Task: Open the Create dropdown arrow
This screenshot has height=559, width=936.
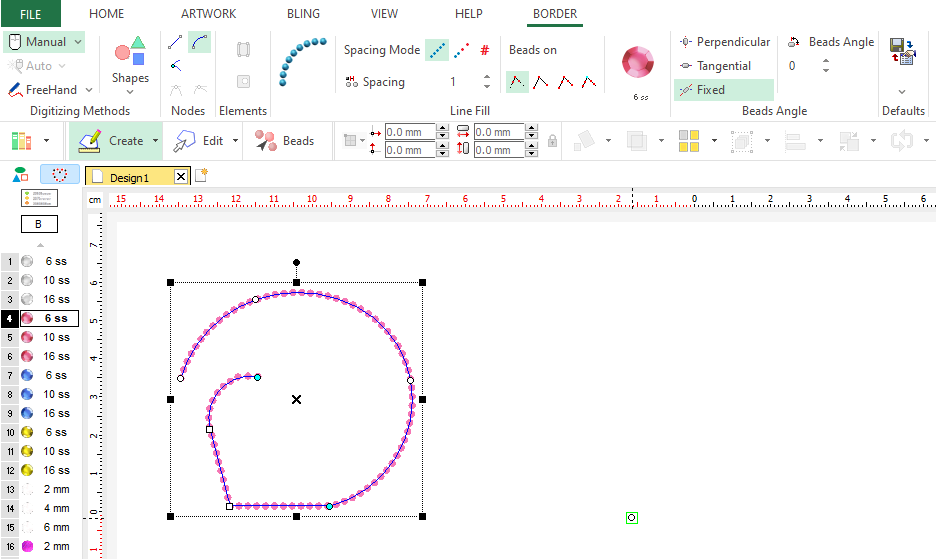Action: tap(155, 141)
